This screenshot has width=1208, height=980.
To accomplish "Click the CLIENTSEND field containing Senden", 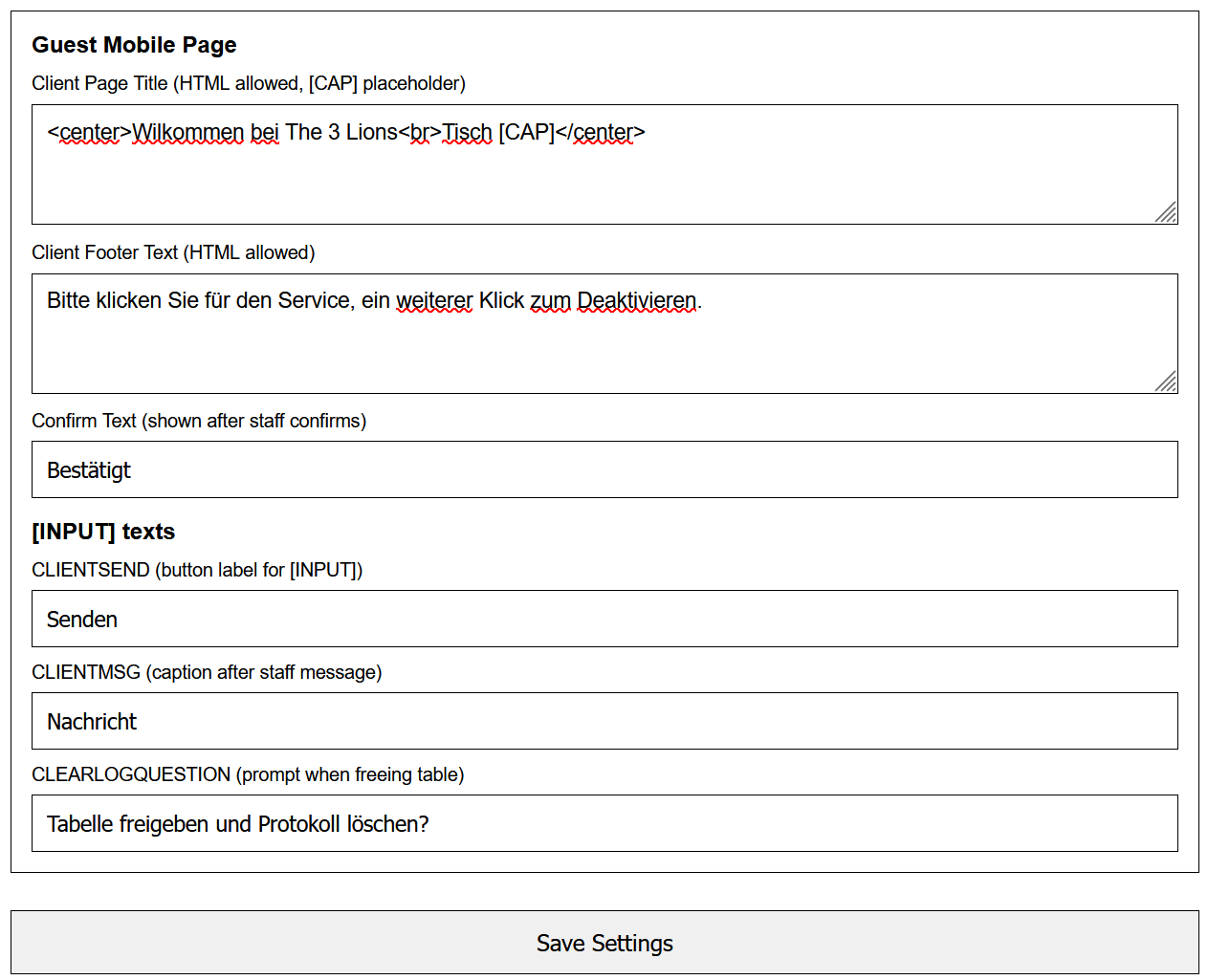I will 604,619.
